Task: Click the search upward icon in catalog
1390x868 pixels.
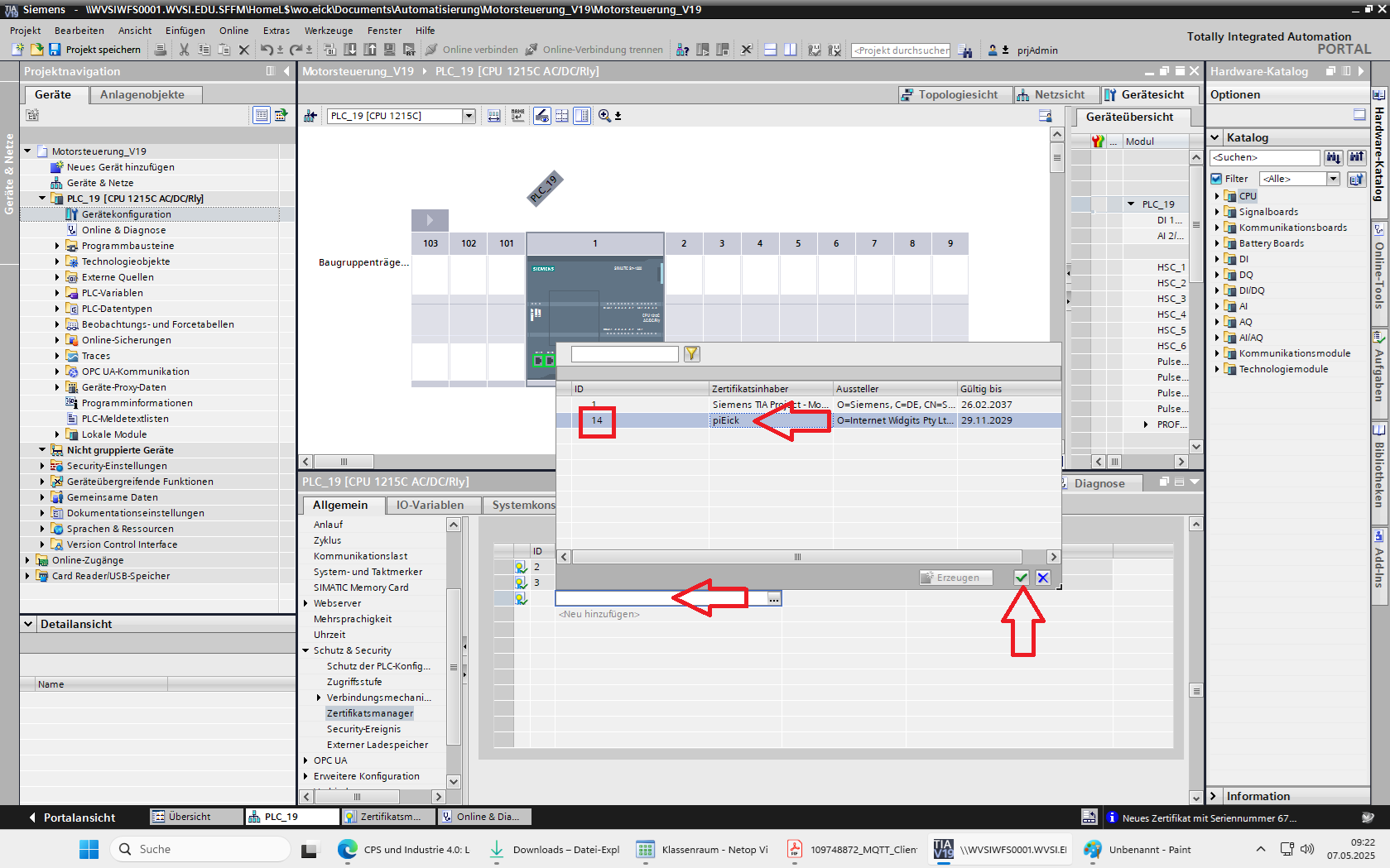Action: point(1357,157)
